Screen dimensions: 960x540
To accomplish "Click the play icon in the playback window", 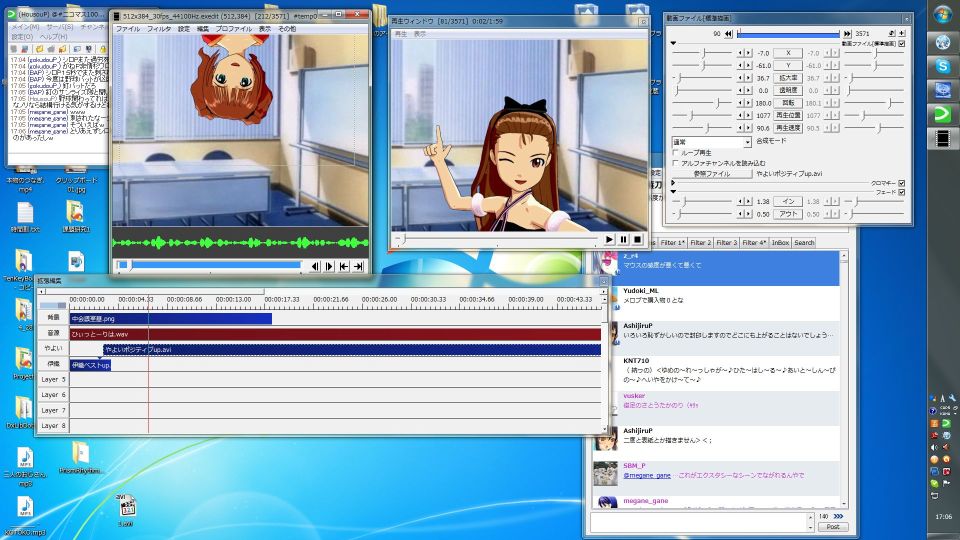I will pos(609,239).
